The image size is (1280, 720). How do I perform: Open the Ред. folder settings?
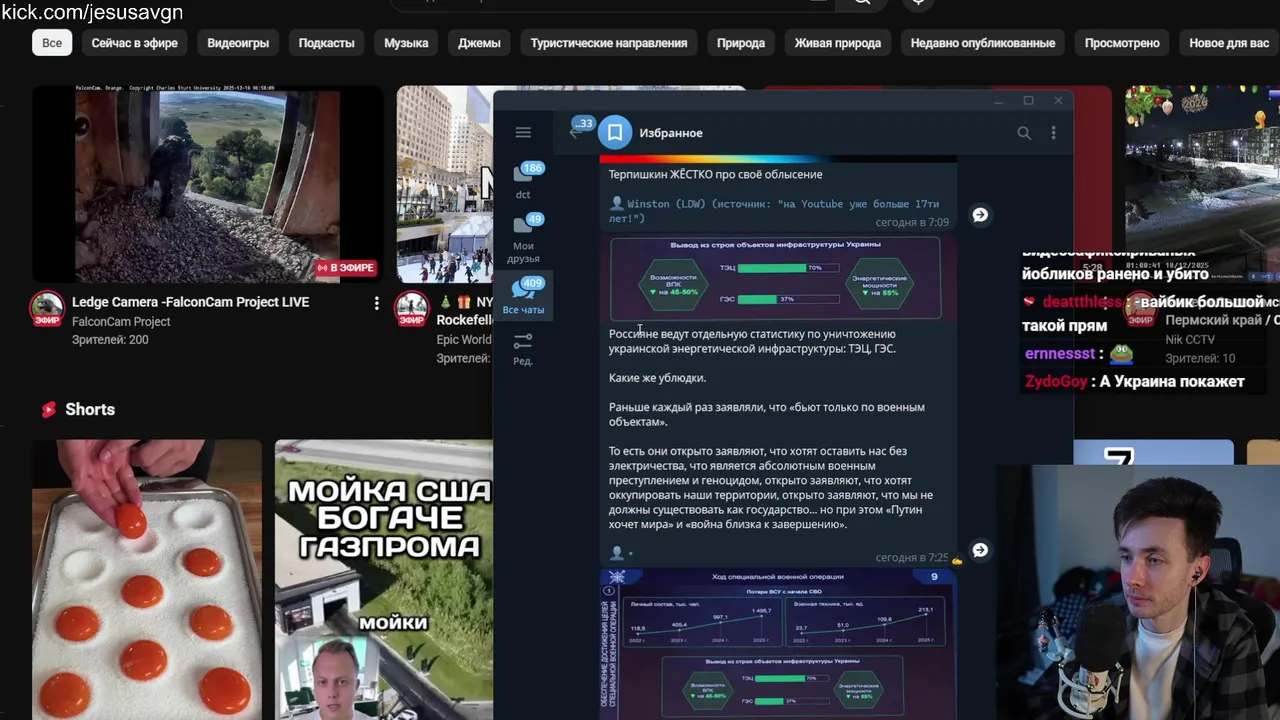tap(523, 349)
